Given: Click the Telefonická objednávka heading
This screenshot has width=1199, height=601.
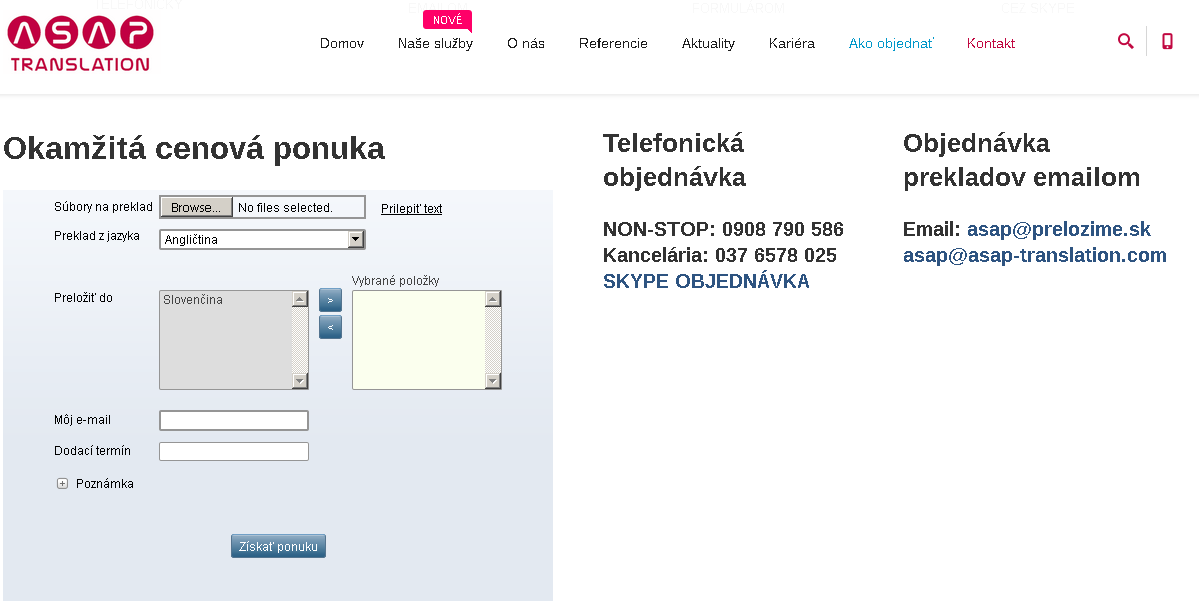Looking at the screenshot, I should [674, 160].
